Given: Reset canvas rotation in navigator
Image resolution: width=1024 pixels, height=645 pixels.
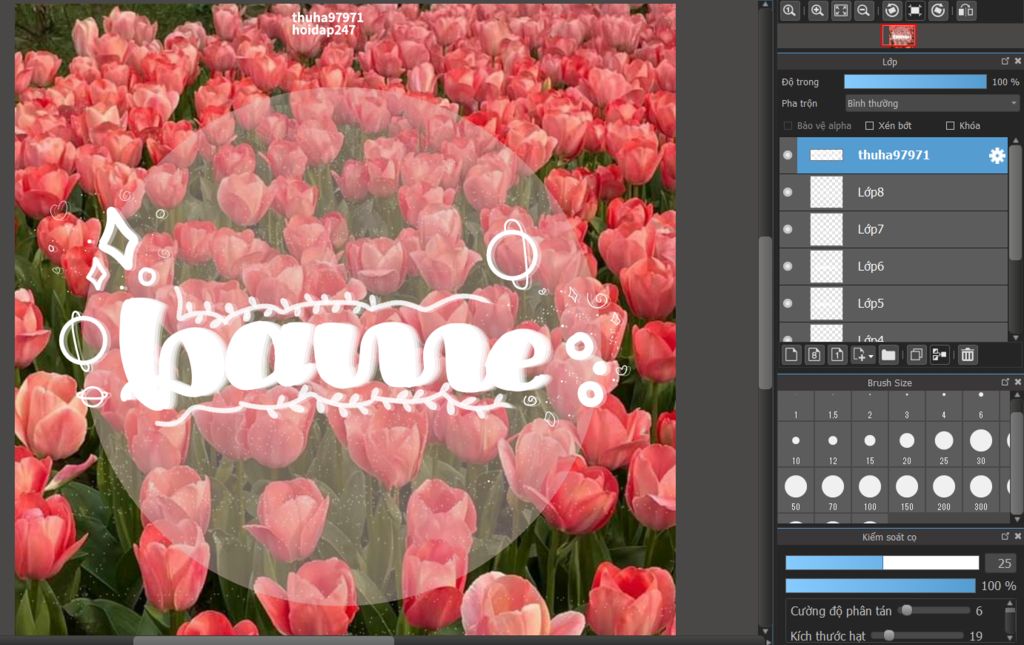Looking at the screenshot, I should click(x=915, y=10).
